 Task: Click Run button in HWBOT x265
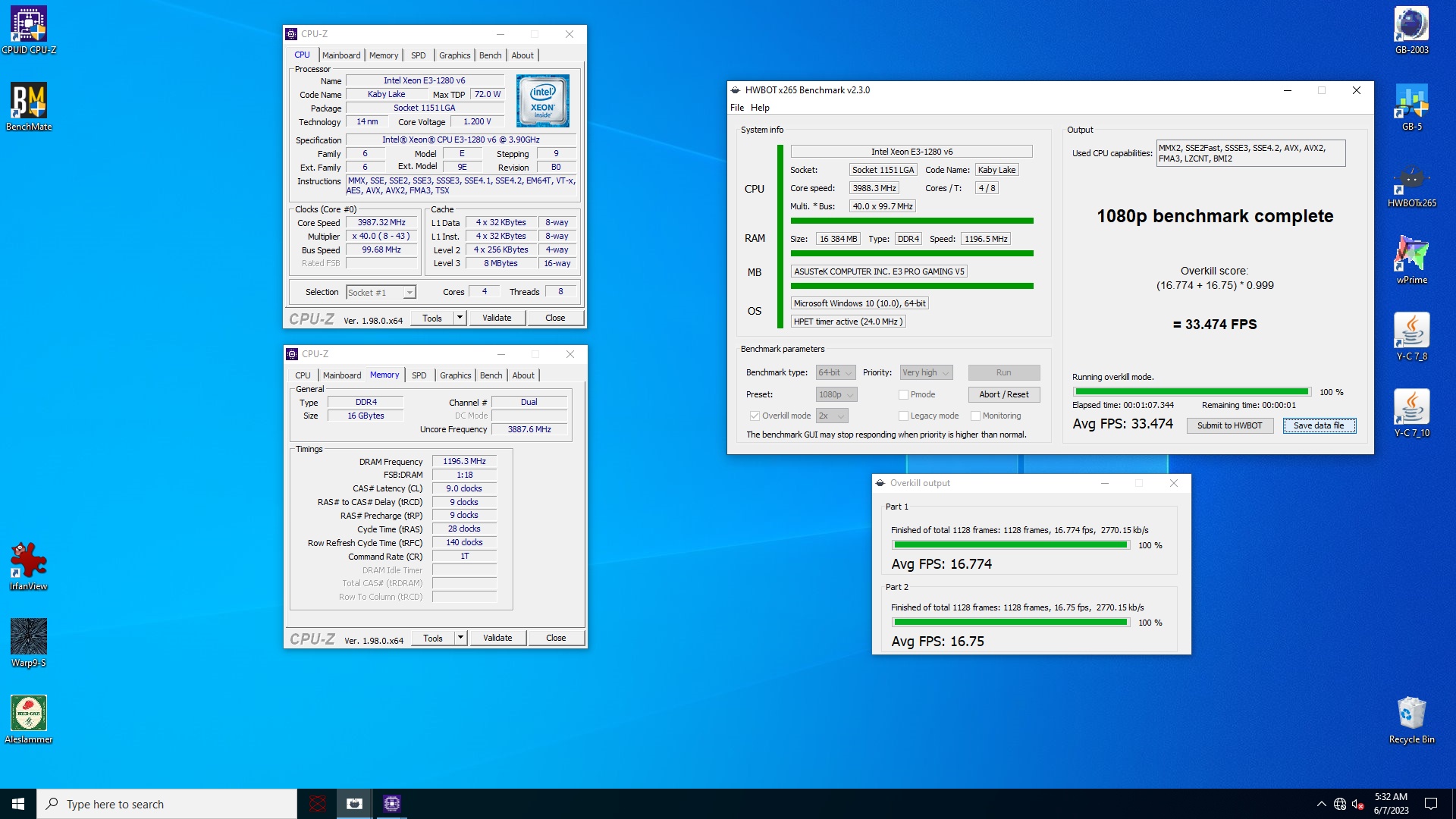click(1003, 372)
